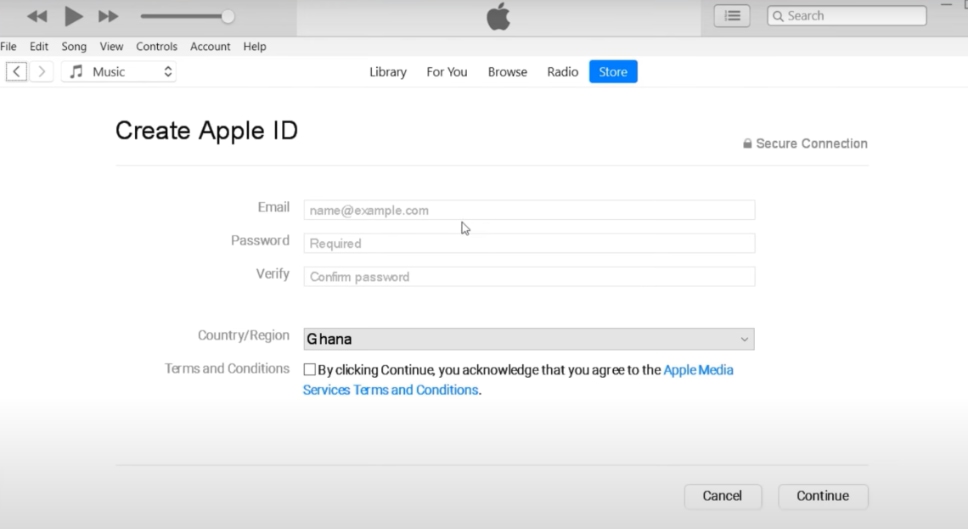This screenshot has width=968, height=529.
Task: Open the Song menu
Action: [x=74, y=46]
